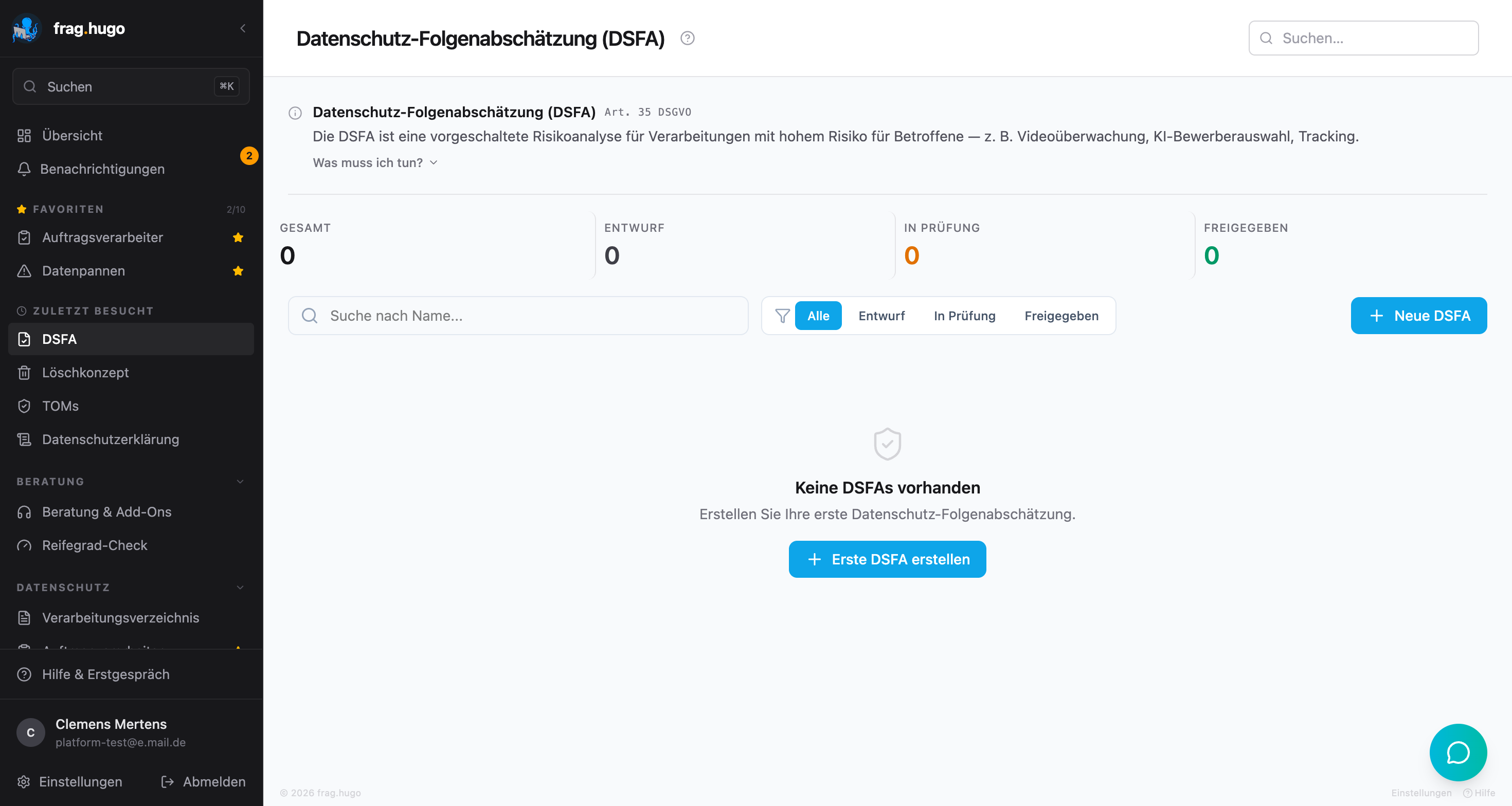Select the In Prüfung filter tab

[964, 316]
